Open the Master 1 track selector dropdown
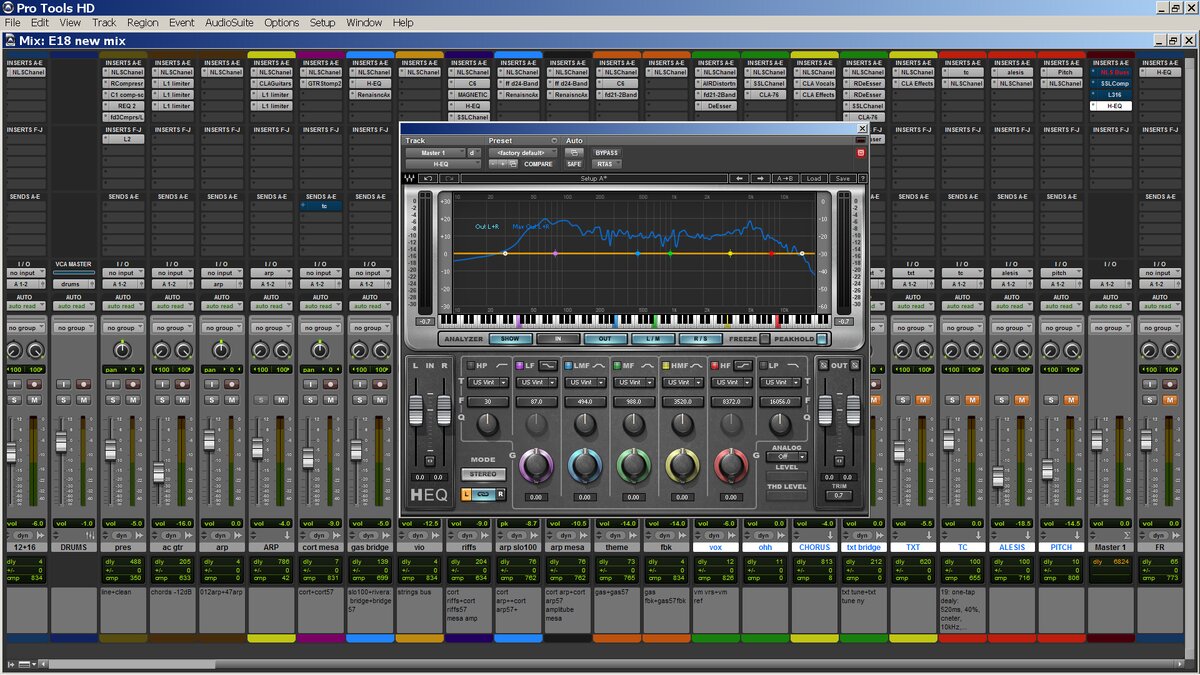Image resolution: width=1200 pixels, height=675 pixels. [434, 152]
